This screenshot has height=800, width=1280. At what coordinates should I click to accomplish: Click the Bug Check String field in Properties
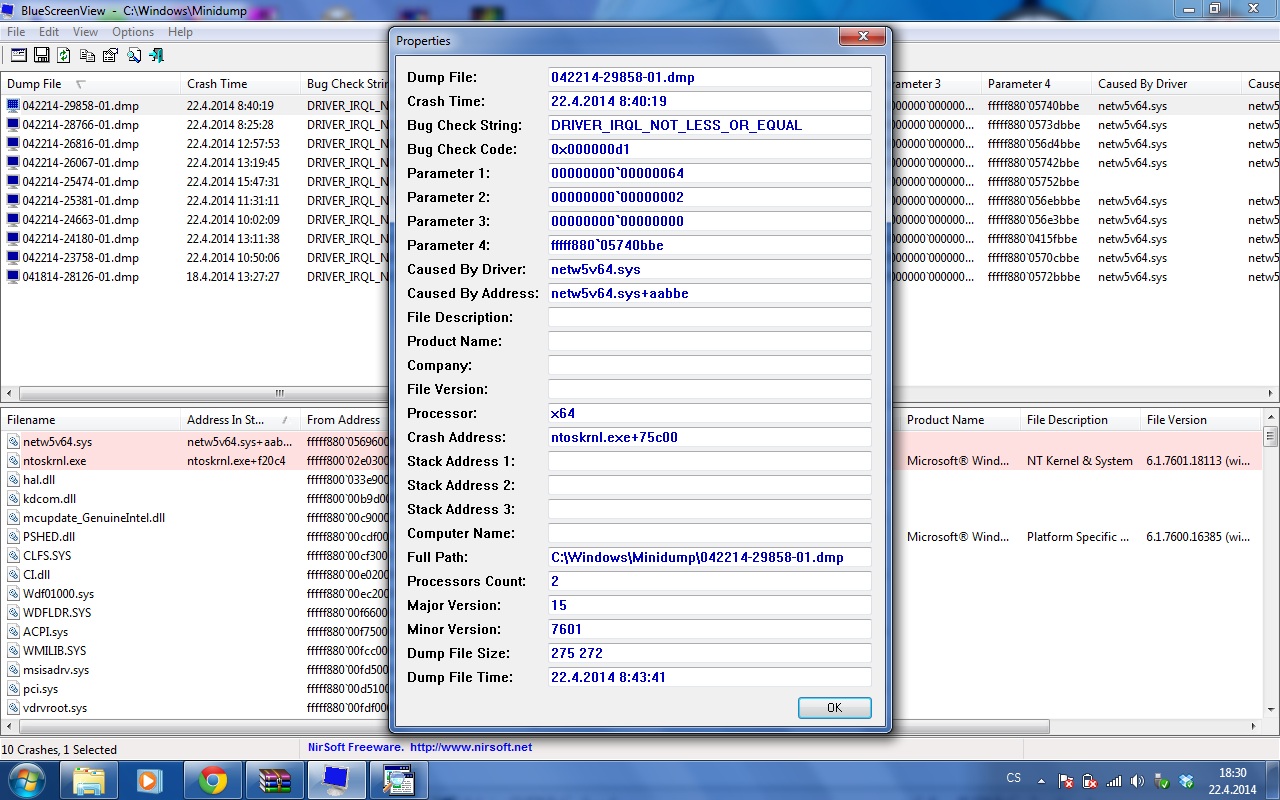tap(710, 126)
